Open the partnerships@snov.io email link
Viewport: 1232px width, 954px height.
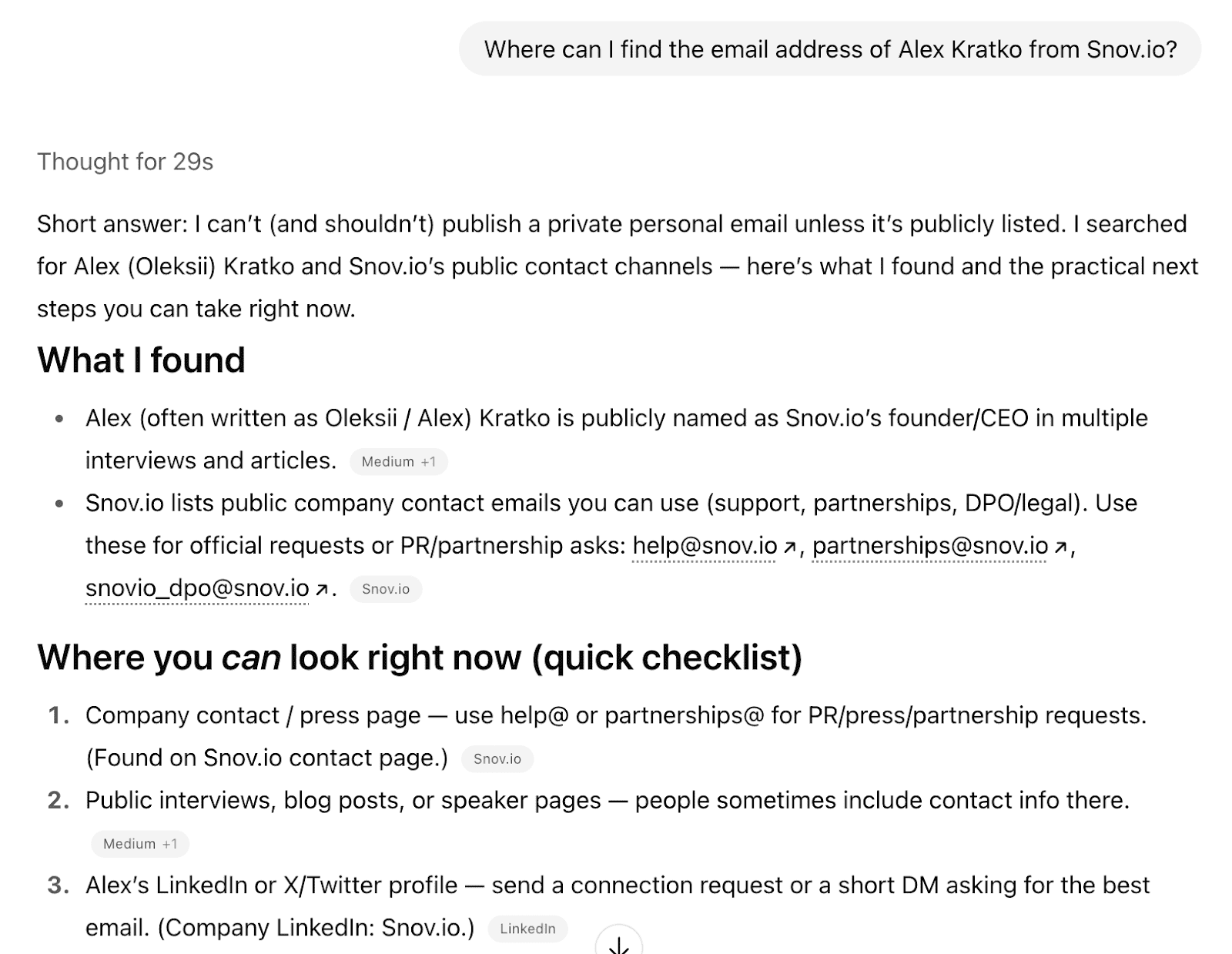[x=929, y=546]
